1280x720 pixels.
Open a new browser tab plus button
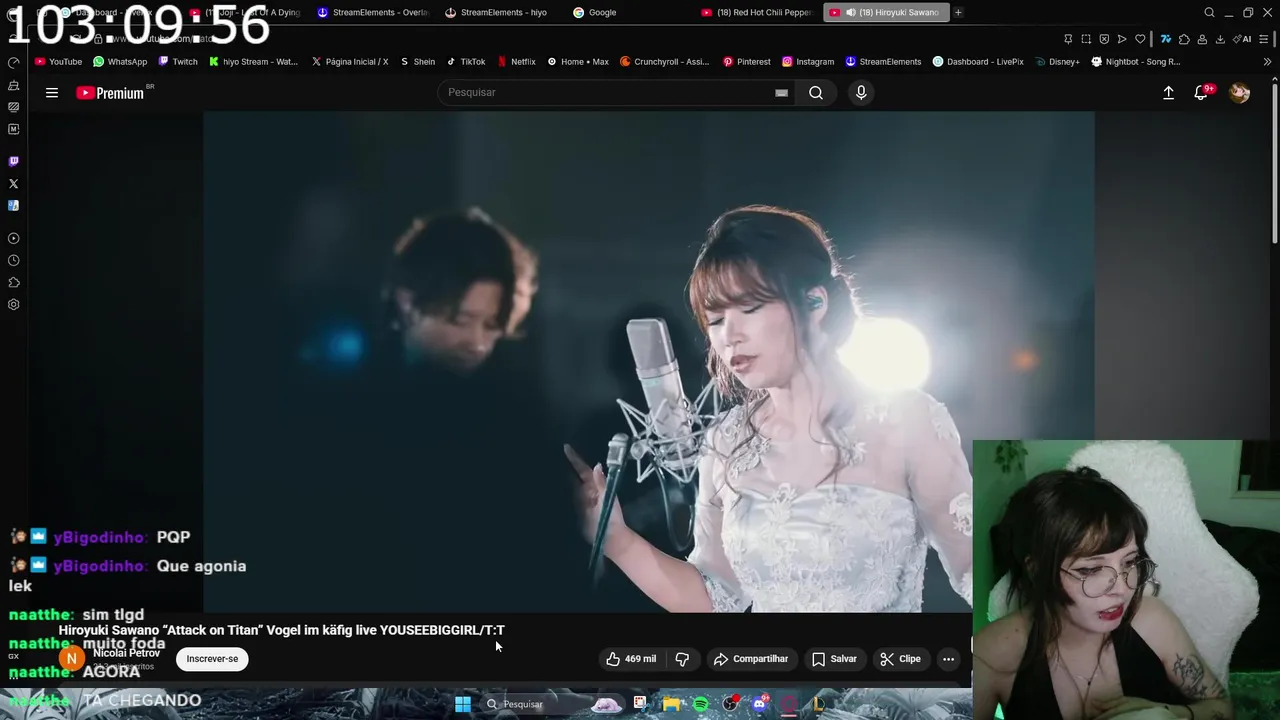coord(958,12)
